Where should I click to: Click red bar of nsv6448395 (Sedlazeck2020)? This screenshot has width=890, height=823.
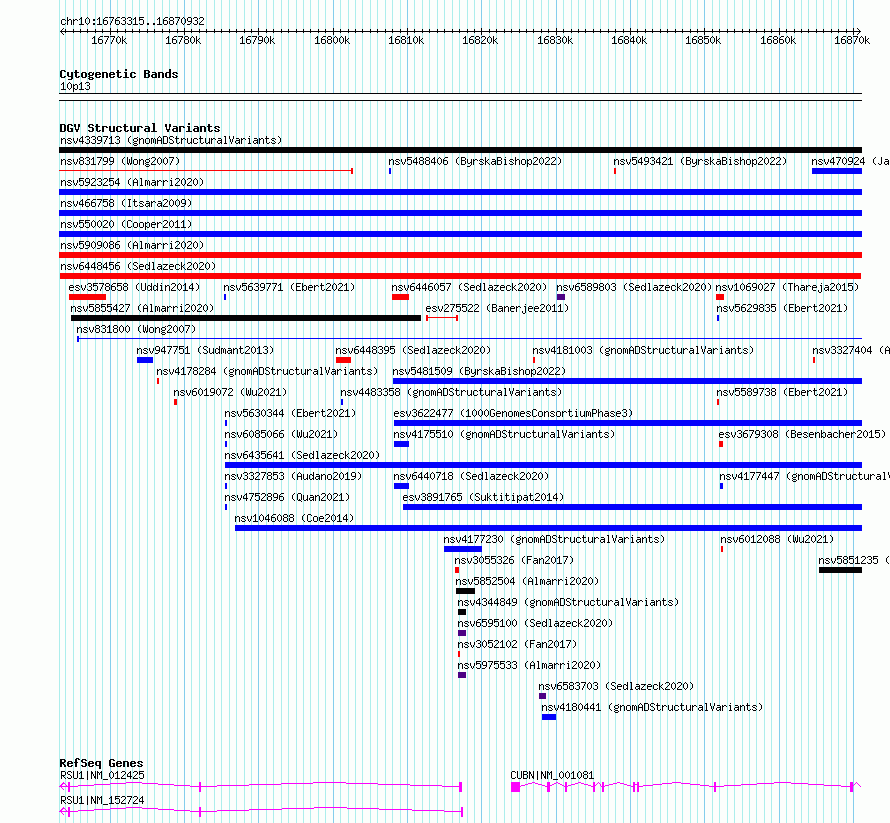343,360
